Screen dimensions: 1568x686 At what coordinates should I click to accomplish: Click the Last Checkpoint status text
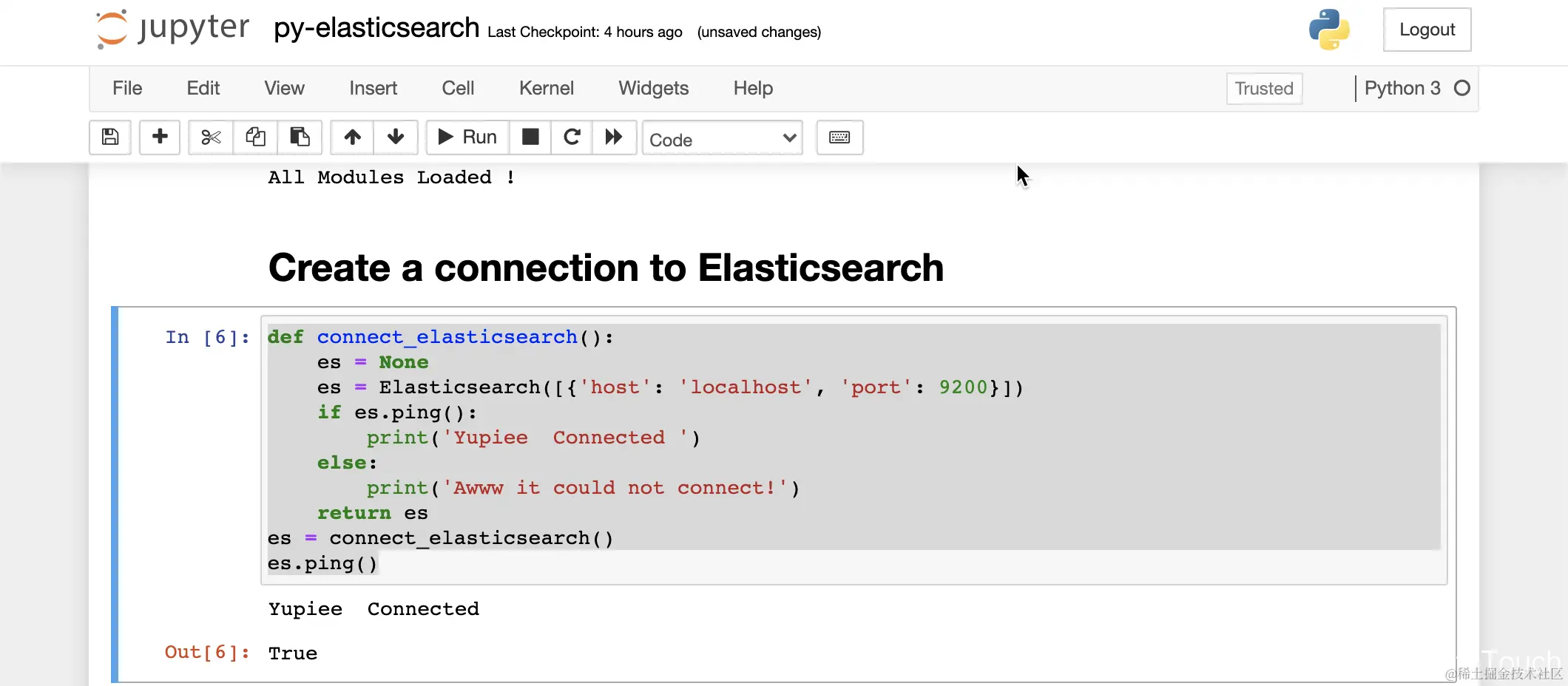585,32
